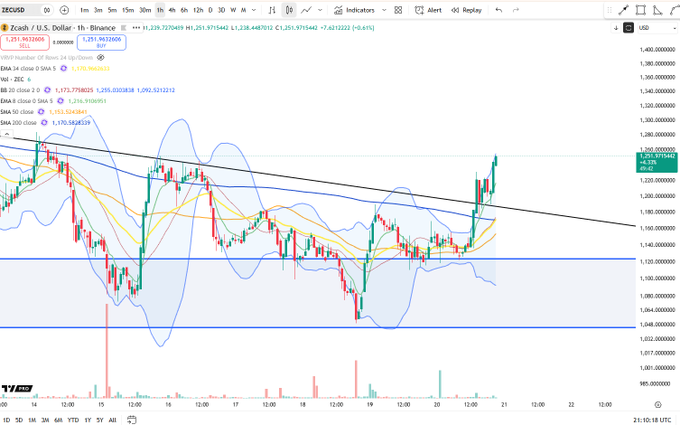Switch to the 1m timeframe
Viewport: 680px width, 425px height.
84,10
